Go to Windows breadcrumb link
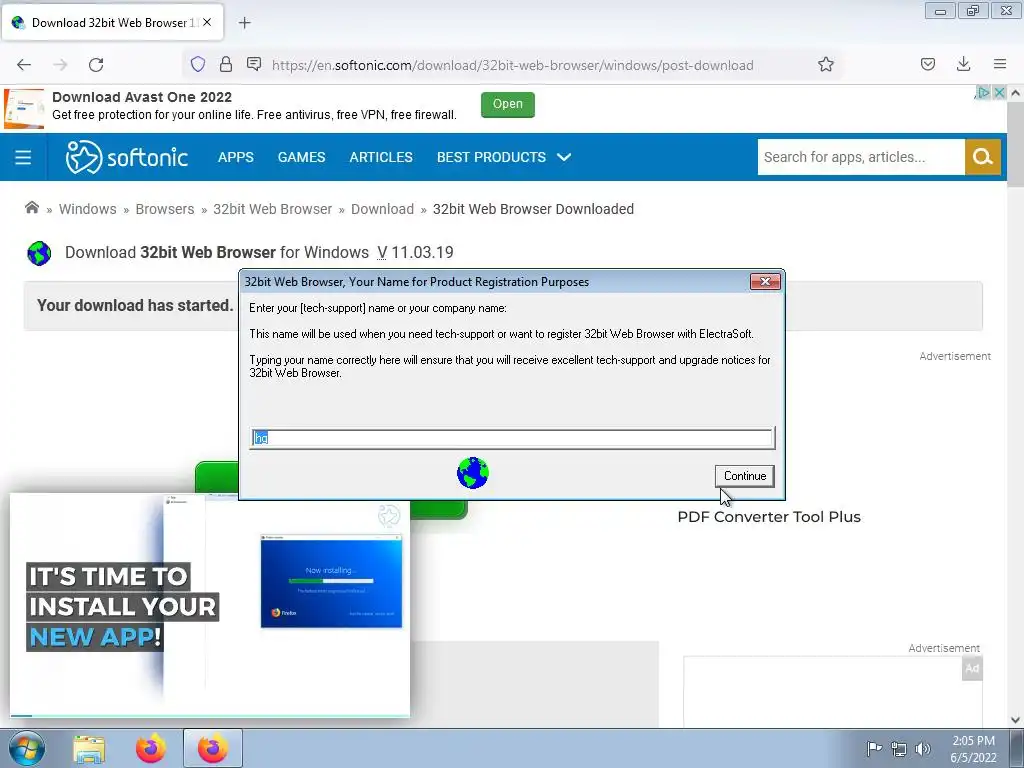This screenshot has width=1024, height=768. click(x=88, y=209)
